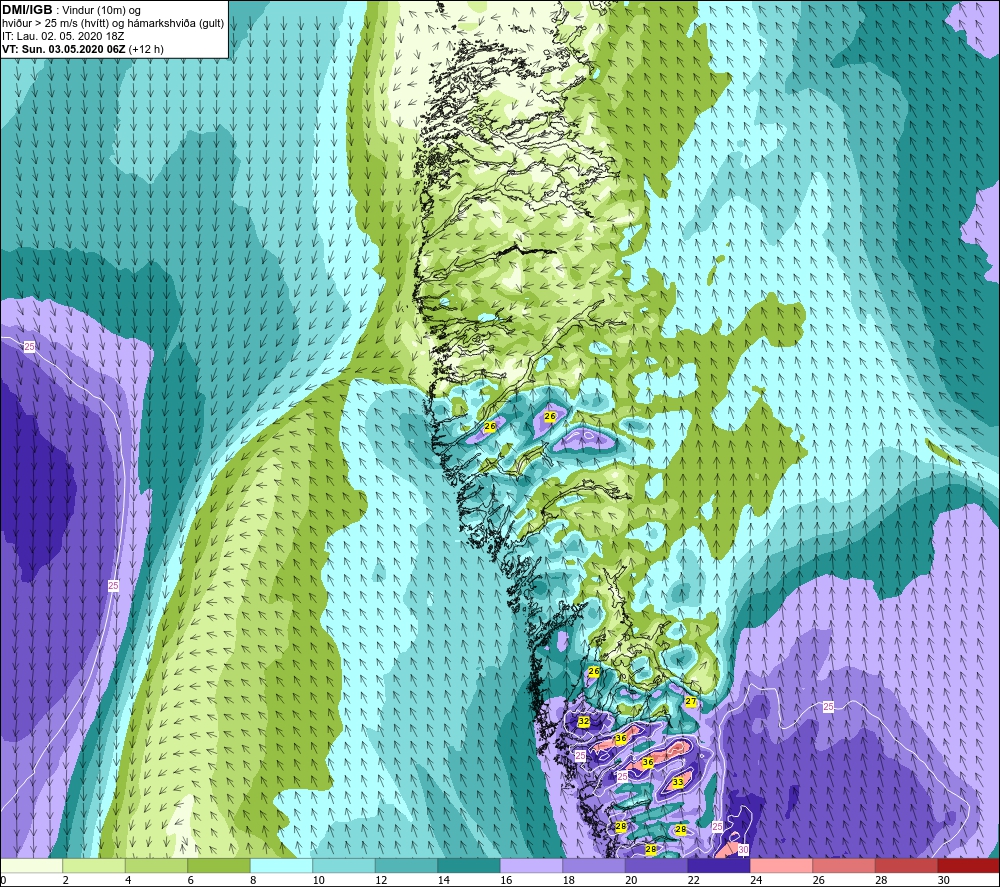
Task: Click the "DMI/IGB" title text
Action: point(27,10)
